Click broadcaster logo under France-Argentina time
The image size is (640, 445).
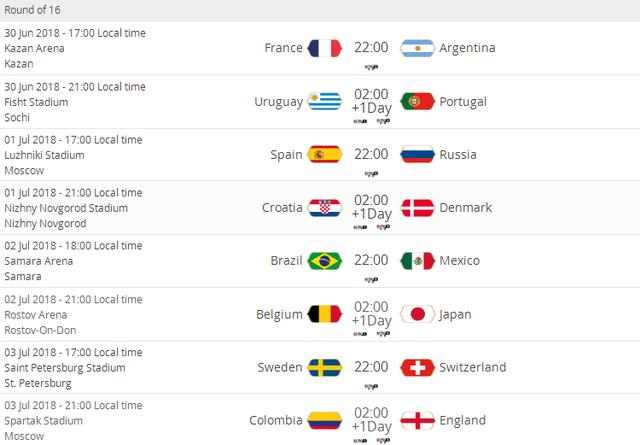pyautogui.click(x=371, y=67)
